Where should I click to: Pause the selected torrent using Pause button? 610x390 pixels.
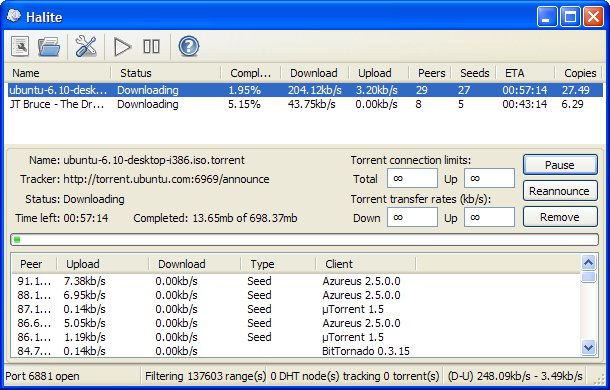point(560,165)
